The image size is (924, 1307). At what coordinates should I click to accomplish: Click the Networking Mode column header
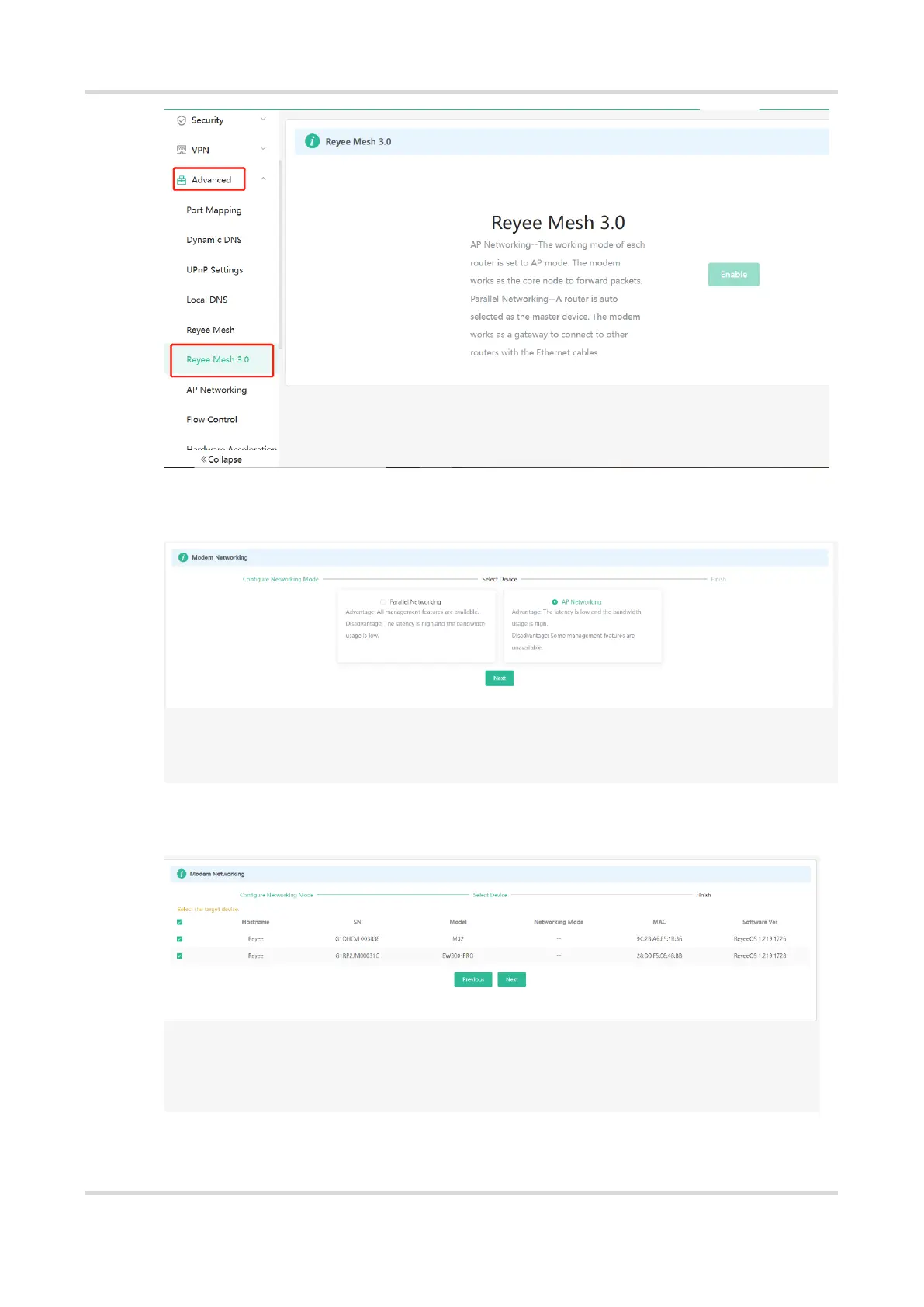click(x=559, y=922)
